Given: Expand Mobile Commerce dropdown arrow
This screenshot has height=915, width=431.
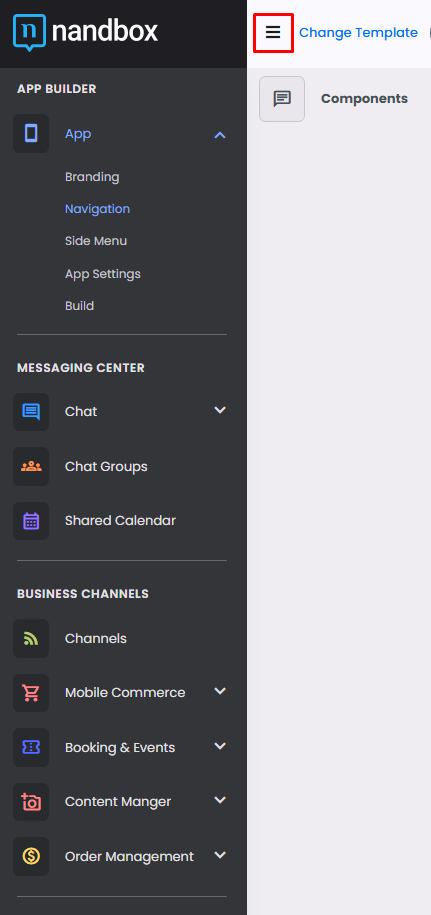Looking at the screenshot, I should [220, 691].
